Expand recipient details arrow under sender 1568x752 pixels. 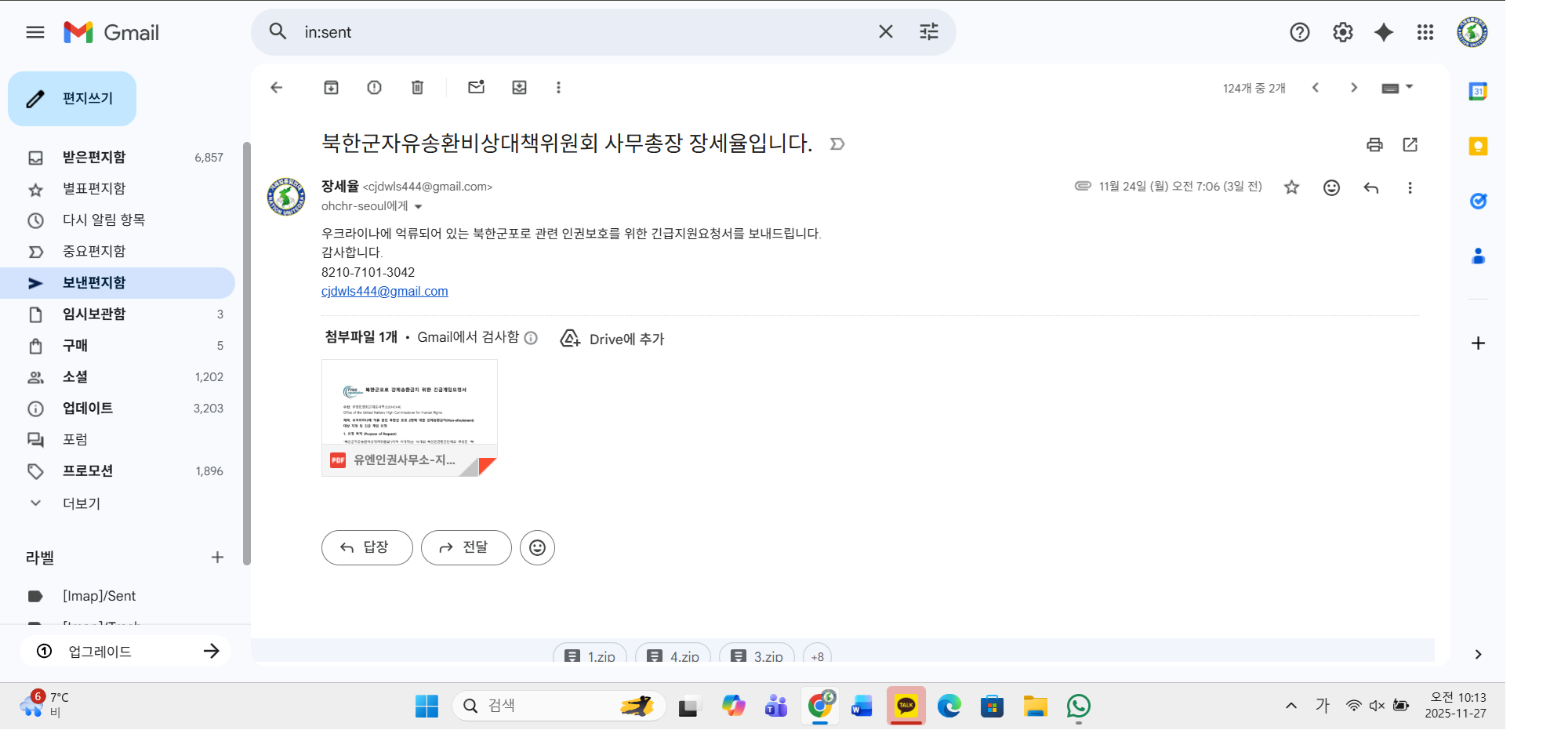[x=419, y=207]
